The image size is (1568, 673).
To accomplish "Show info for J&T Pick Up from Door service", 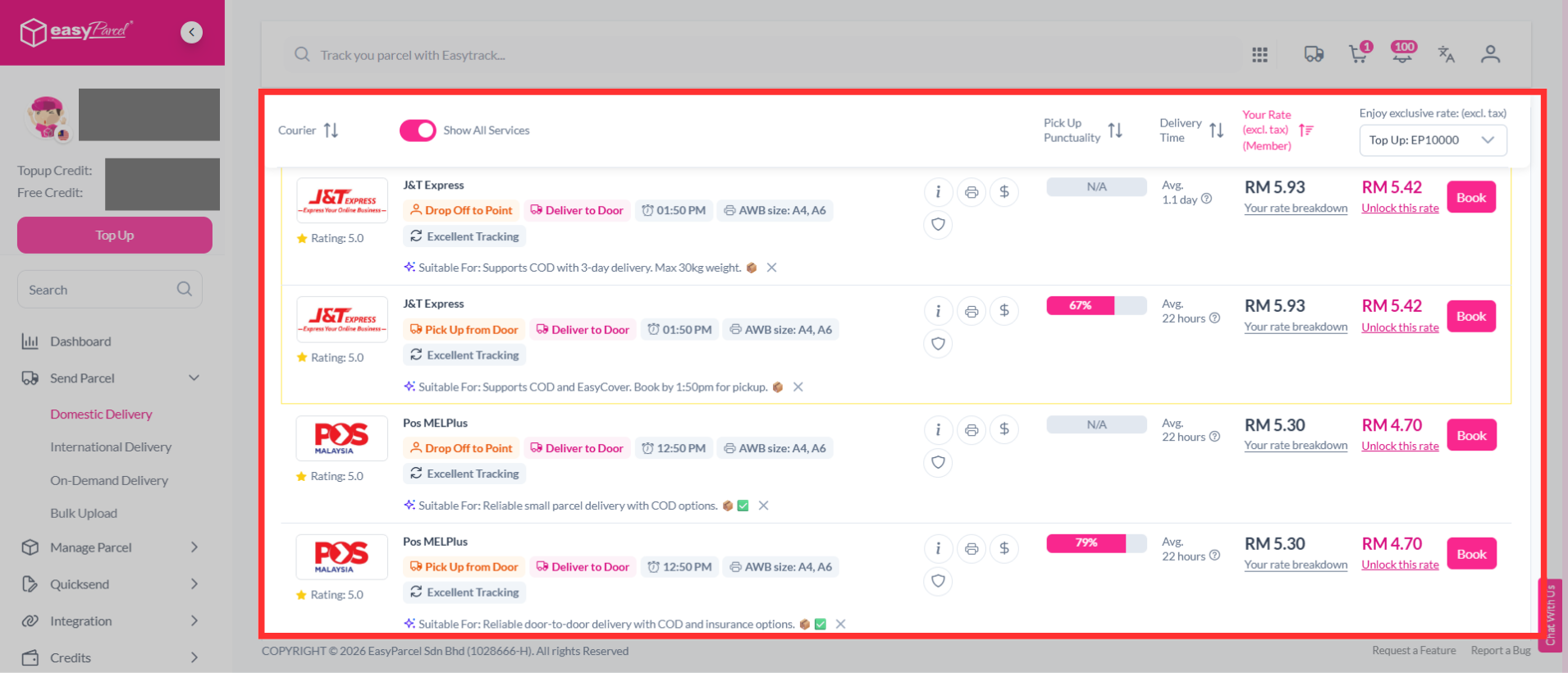I will (938, 311).
